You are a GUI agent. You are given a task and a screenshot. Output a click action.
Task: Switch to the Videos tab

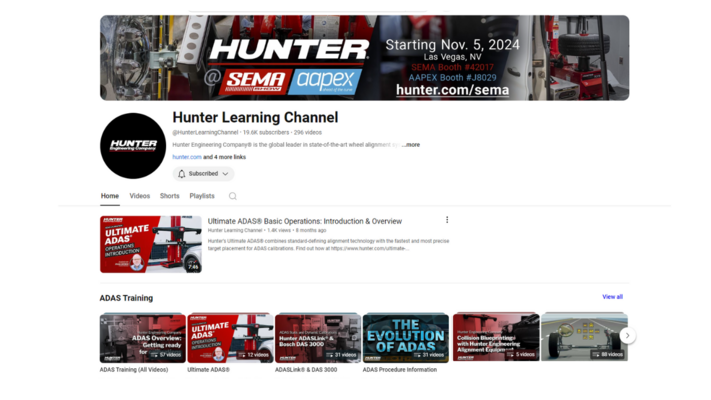coord(140,196)
